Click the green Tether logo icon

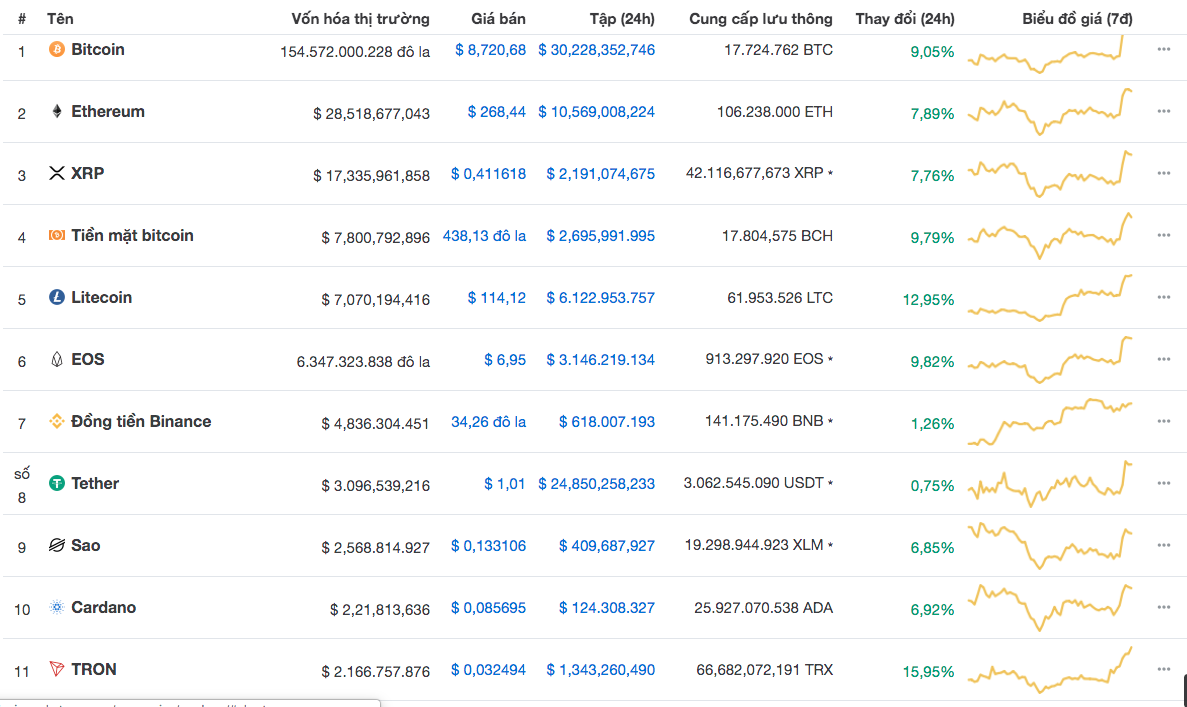pyautogui.click(x=57, y=483)
